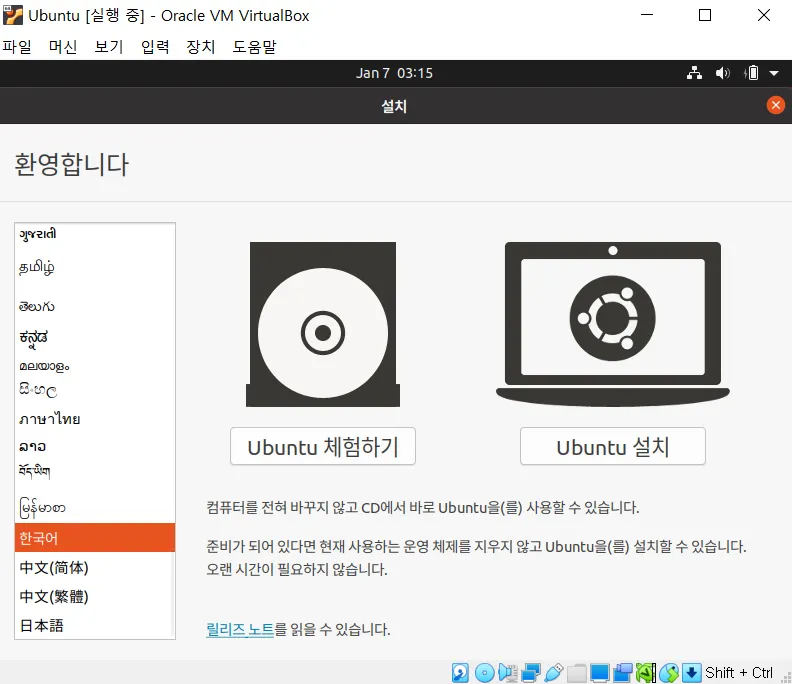Click the USB devices status icon

pyautogui.click(x=554, y=673)
